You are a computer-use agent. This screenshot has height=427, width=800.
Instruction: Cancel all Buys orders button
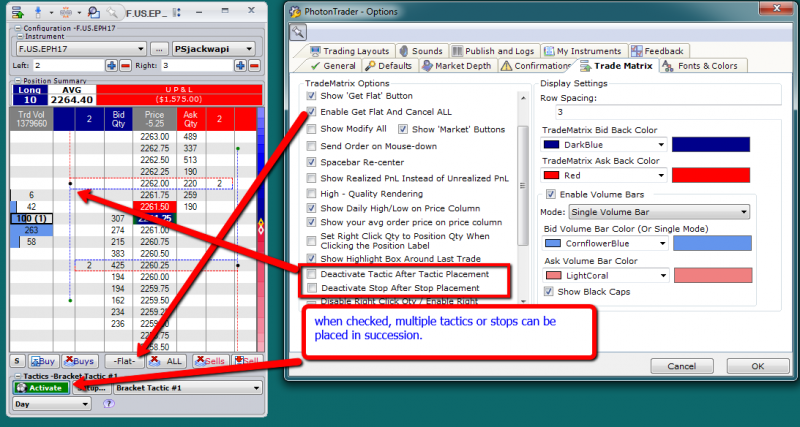[80, 361]
